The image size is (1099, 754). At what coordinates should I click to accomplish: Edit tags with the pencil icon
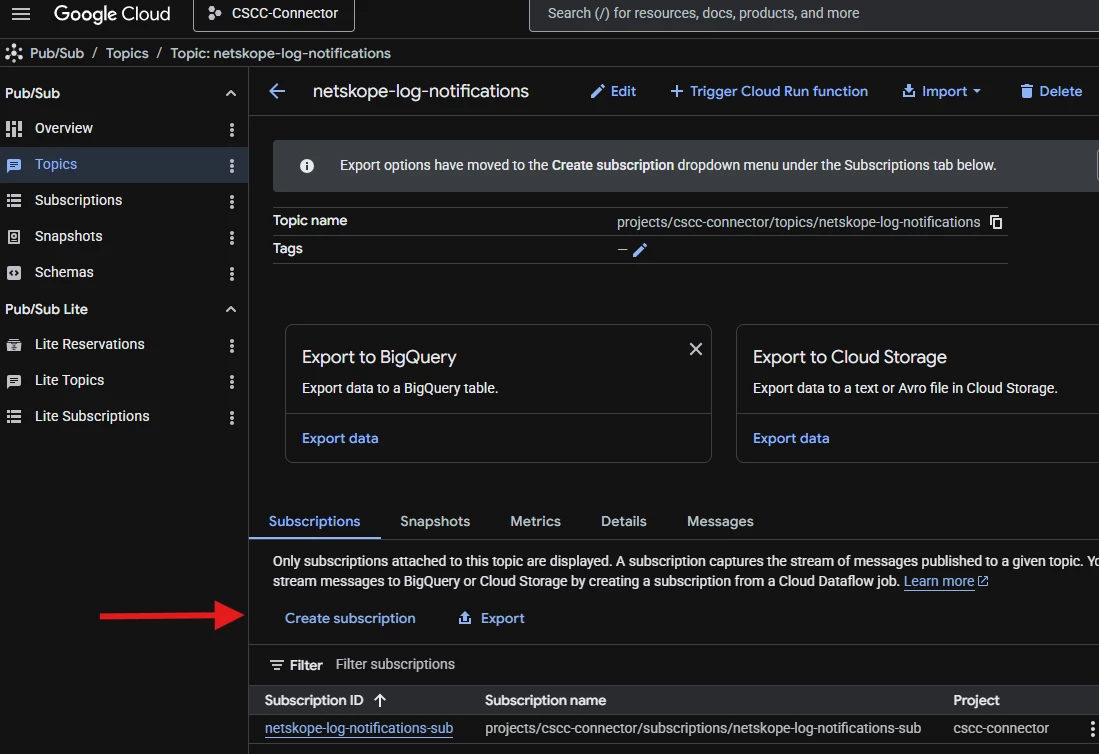point(639,250)
